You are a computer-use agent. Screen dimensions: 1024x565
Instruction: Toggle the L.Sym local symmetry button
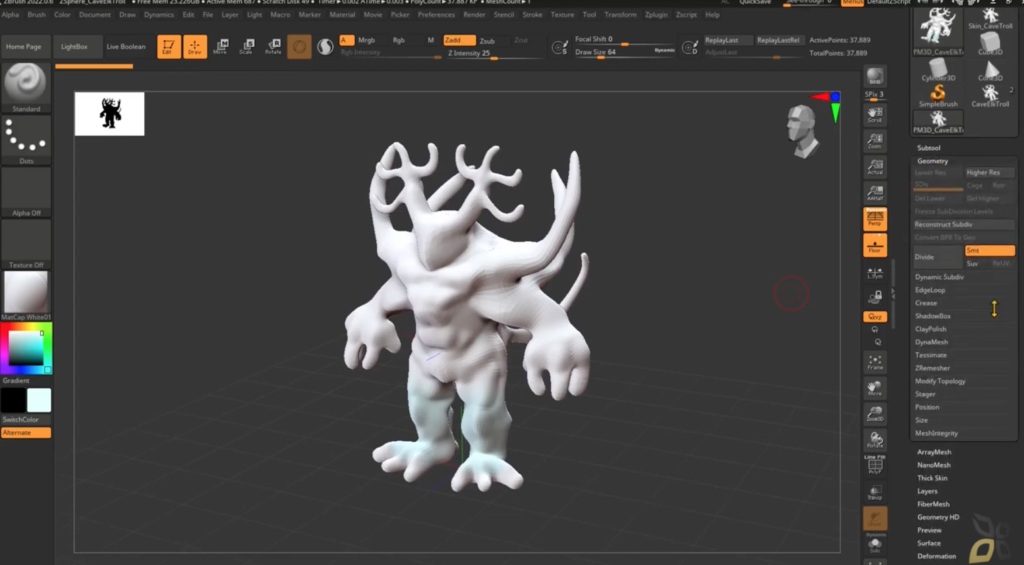pos(874,273)
